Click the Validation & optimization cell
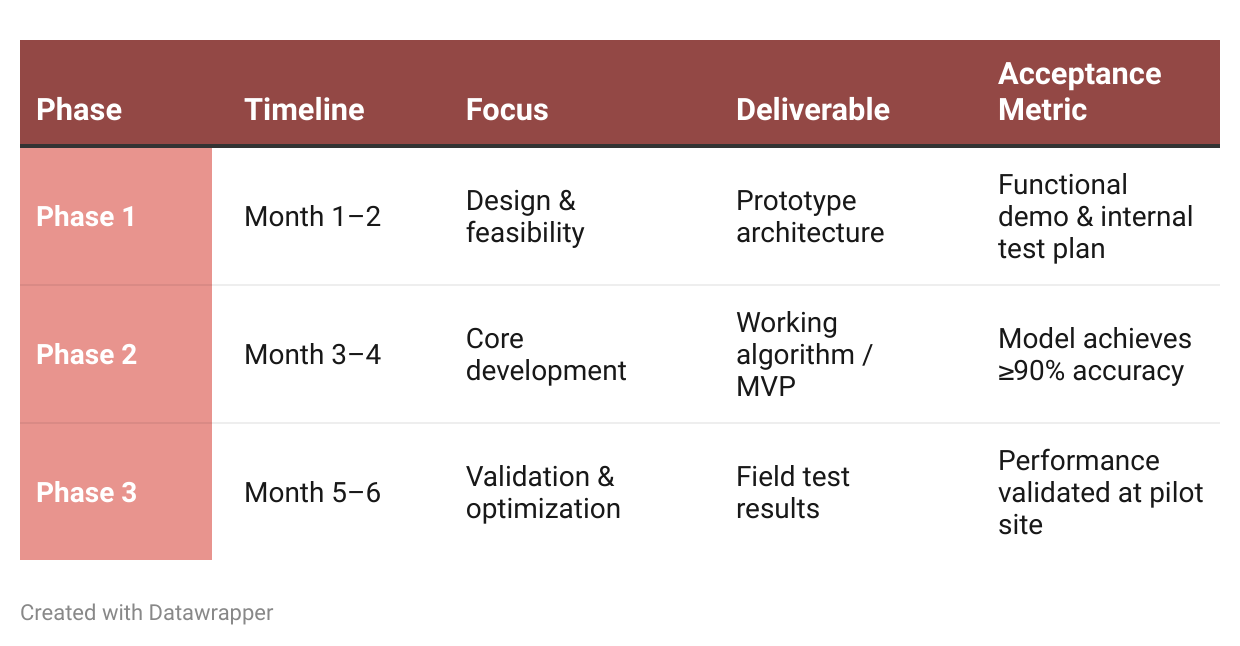The width and height of the screenshot is (1240, 646). click(x=543, y=493)
